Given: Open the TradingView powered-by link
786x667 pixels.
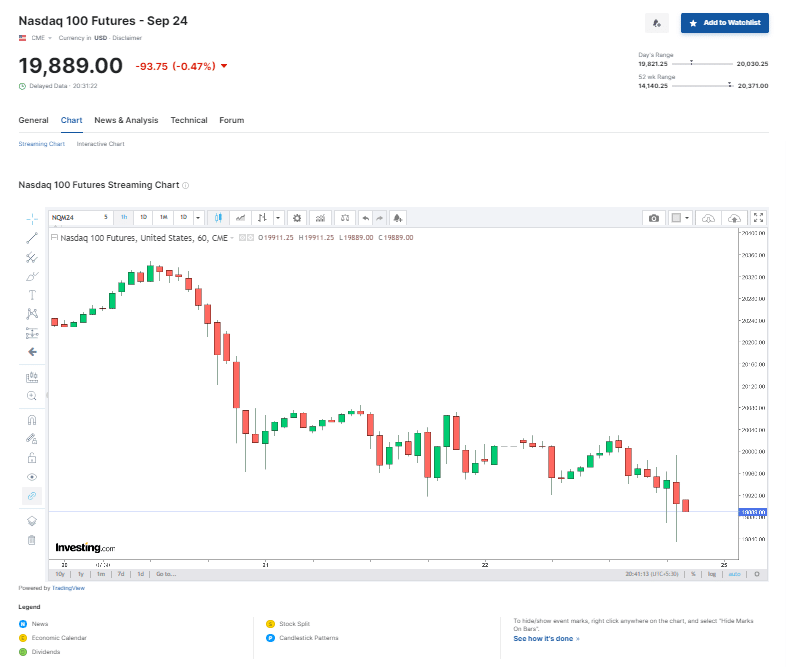Looking at the screenshot, I should pos(69,588).
